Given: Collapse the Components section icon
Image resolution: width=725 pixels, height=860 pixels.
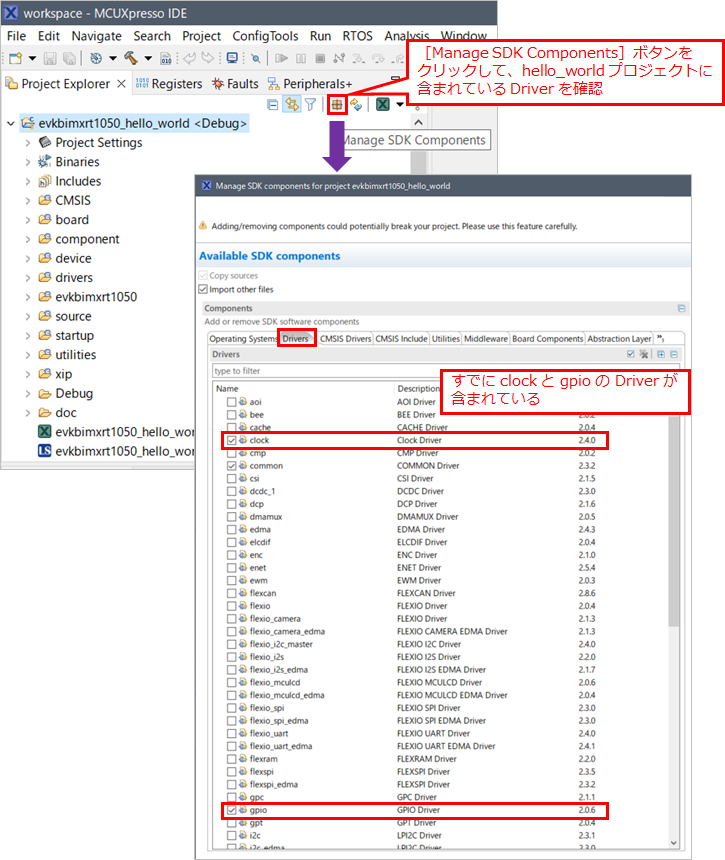Looking at the screenshot, I should (x=681, y=308).
